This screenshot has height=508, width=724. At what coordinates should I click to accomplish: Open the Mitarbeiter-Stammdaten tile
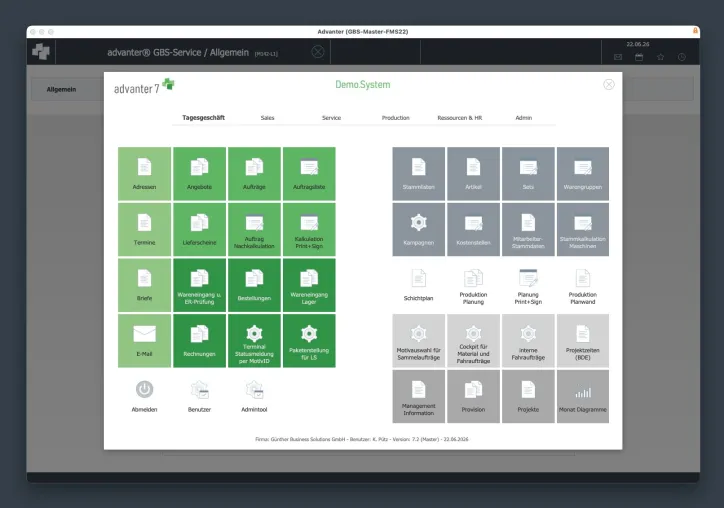tap(528, 230)
